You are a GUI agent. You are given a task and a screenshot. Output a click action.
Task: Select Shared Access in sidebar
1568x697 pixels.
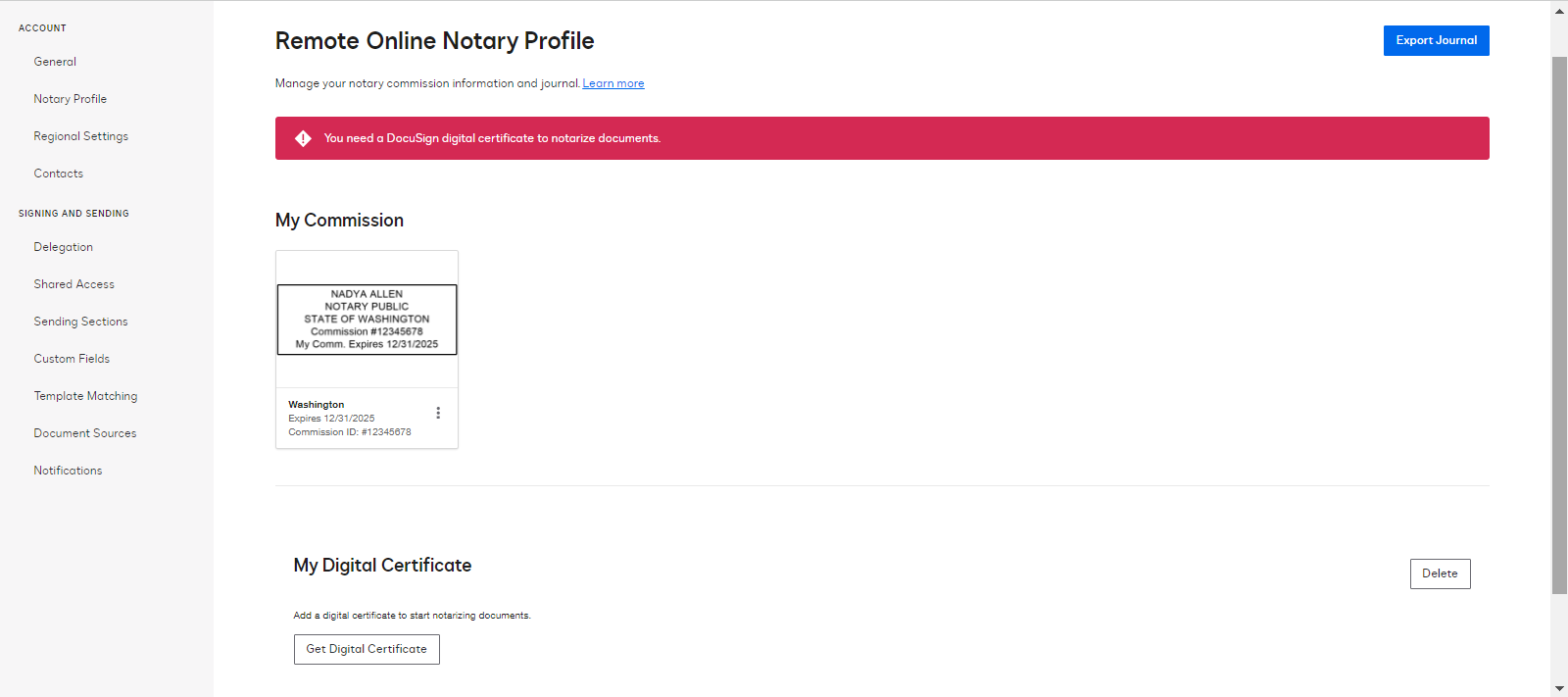(74, 284)
